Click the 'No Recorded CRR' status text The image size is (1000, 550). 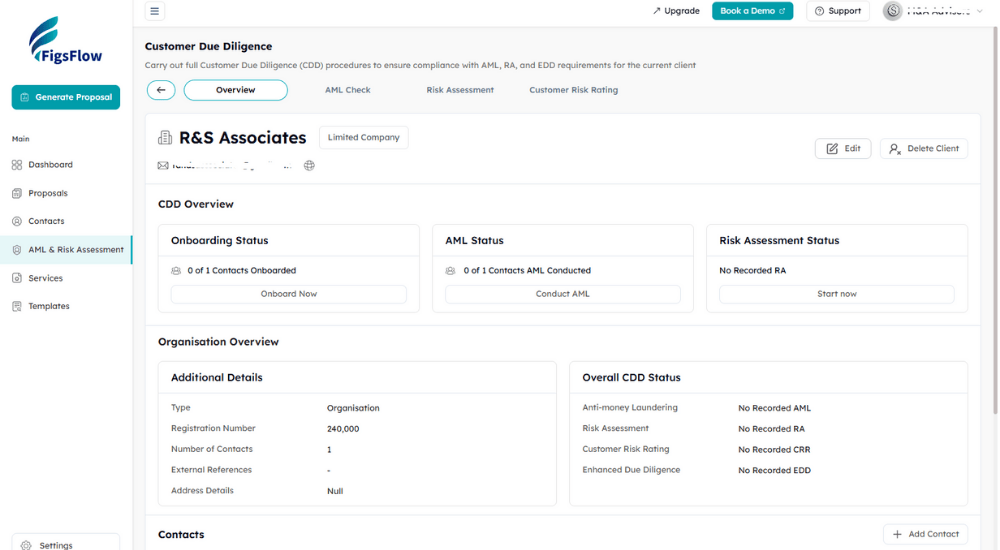774,450
